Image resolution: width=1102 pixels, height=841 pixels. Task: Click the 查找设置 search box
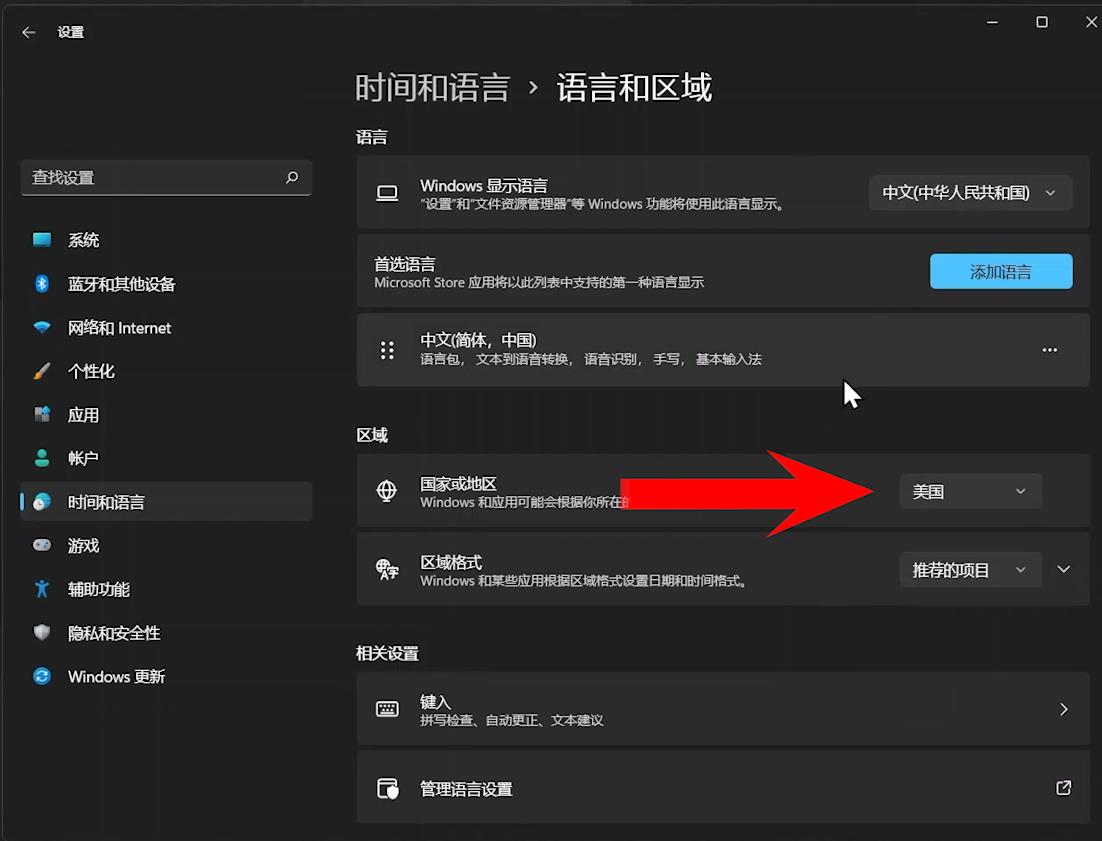tap(165, 177)
